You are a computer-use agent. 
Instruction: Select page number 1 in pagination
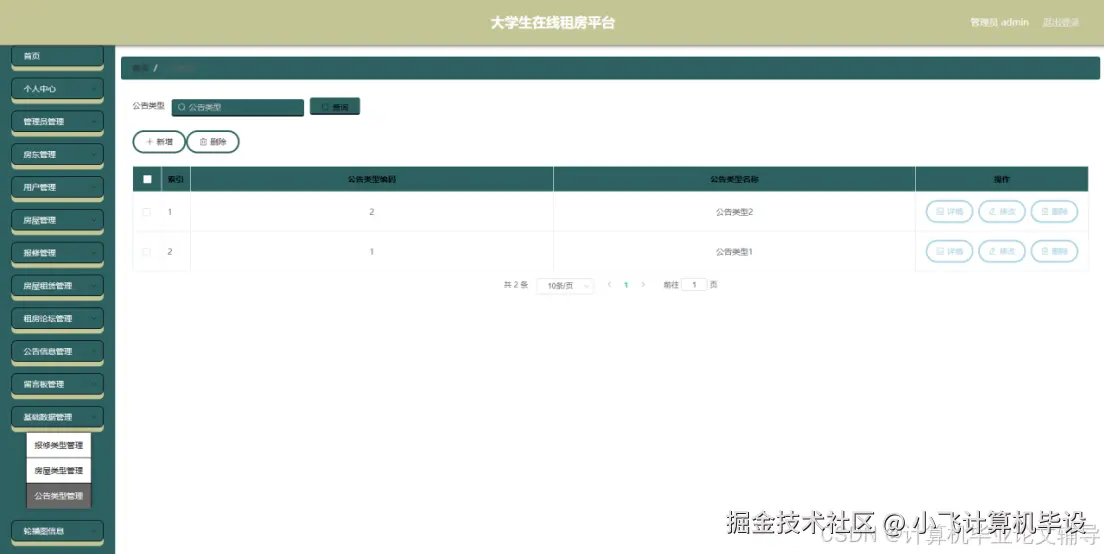(626, 285)
